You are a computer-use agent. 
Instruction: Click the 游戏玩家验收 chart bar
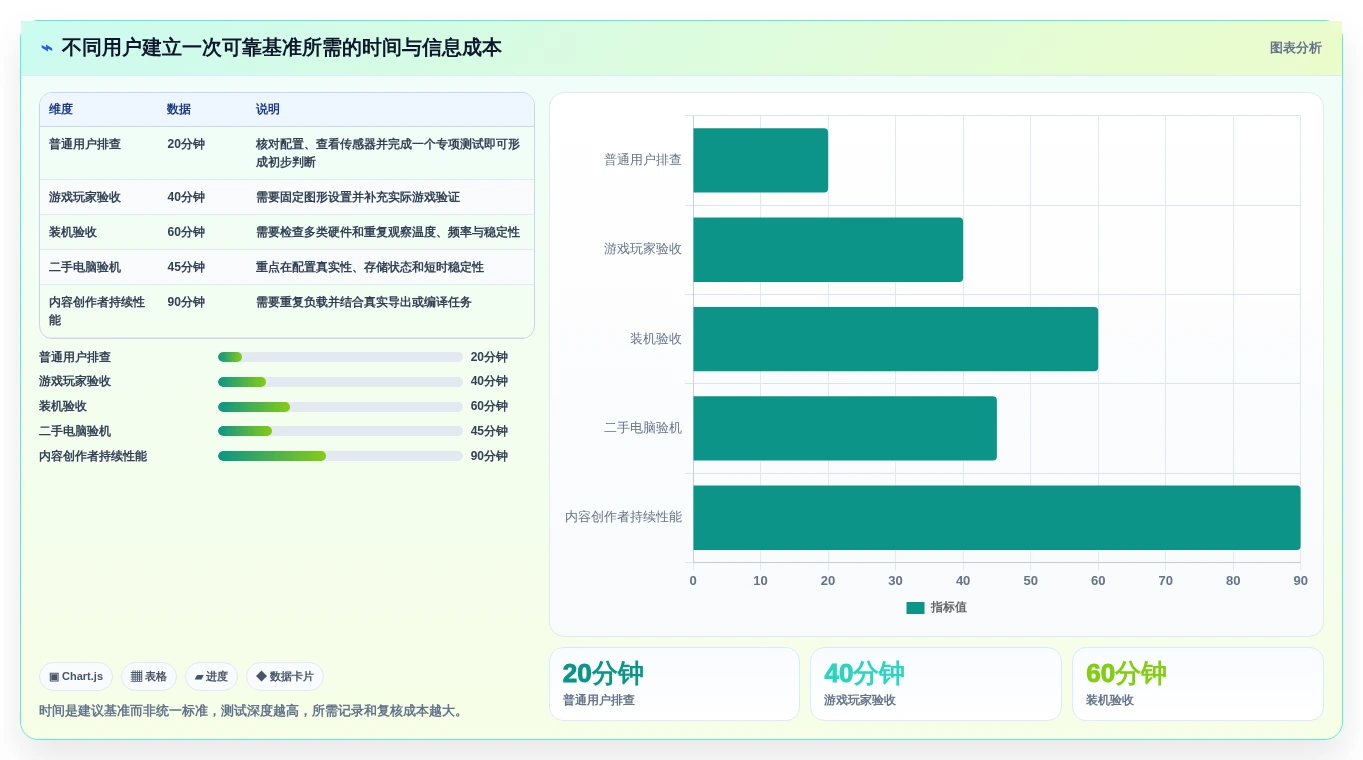click(828, 250)
